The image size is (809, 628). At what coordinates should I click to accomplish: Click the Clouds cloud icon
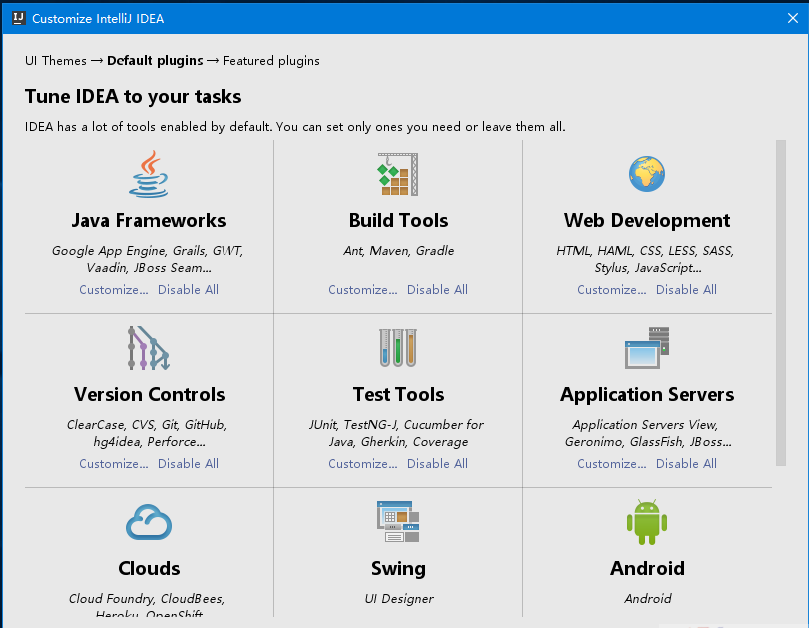coord(149,522)
